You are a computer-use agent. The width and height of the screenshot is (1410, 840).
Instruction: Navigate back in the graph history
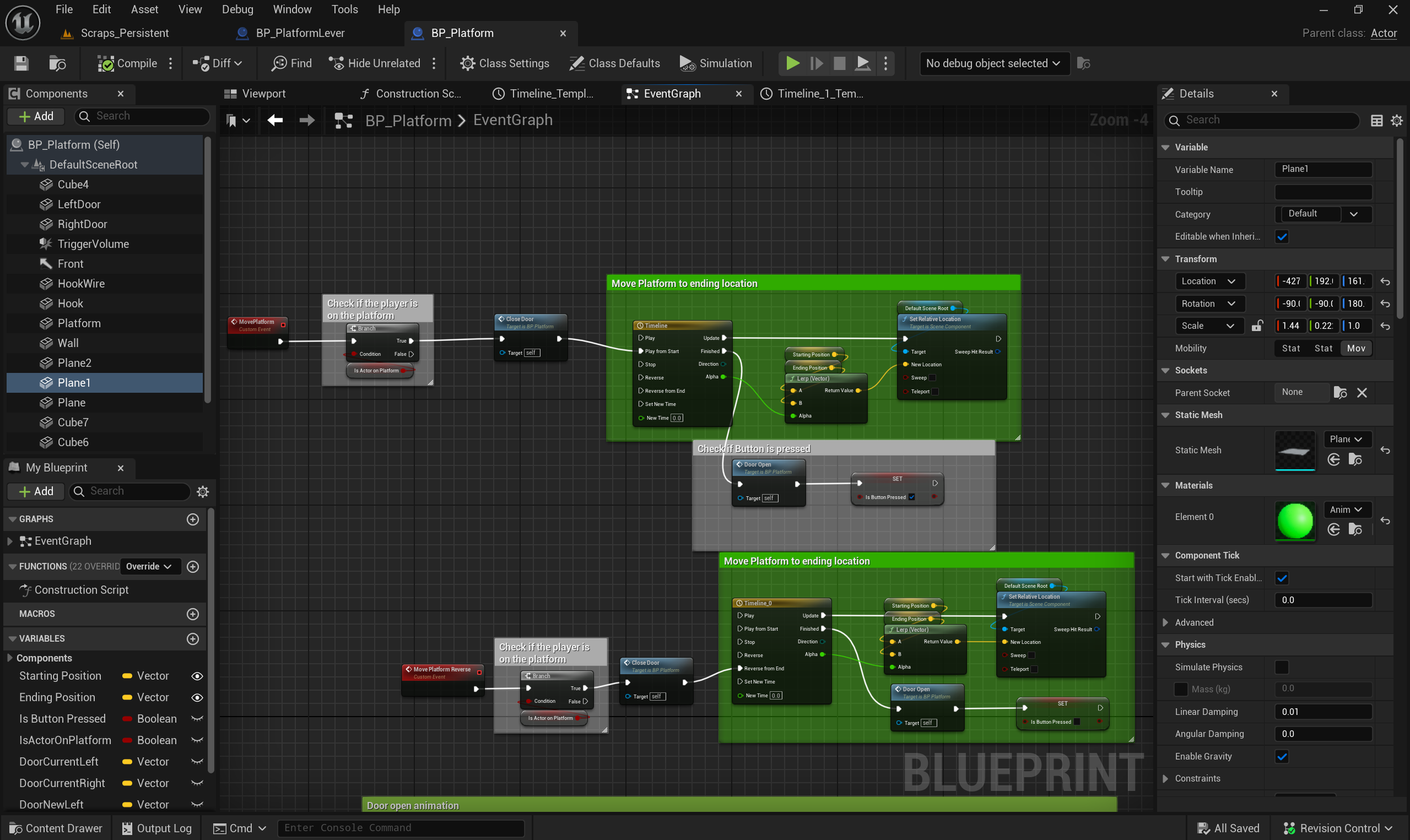pyautogui.click(x=275, y=120)
